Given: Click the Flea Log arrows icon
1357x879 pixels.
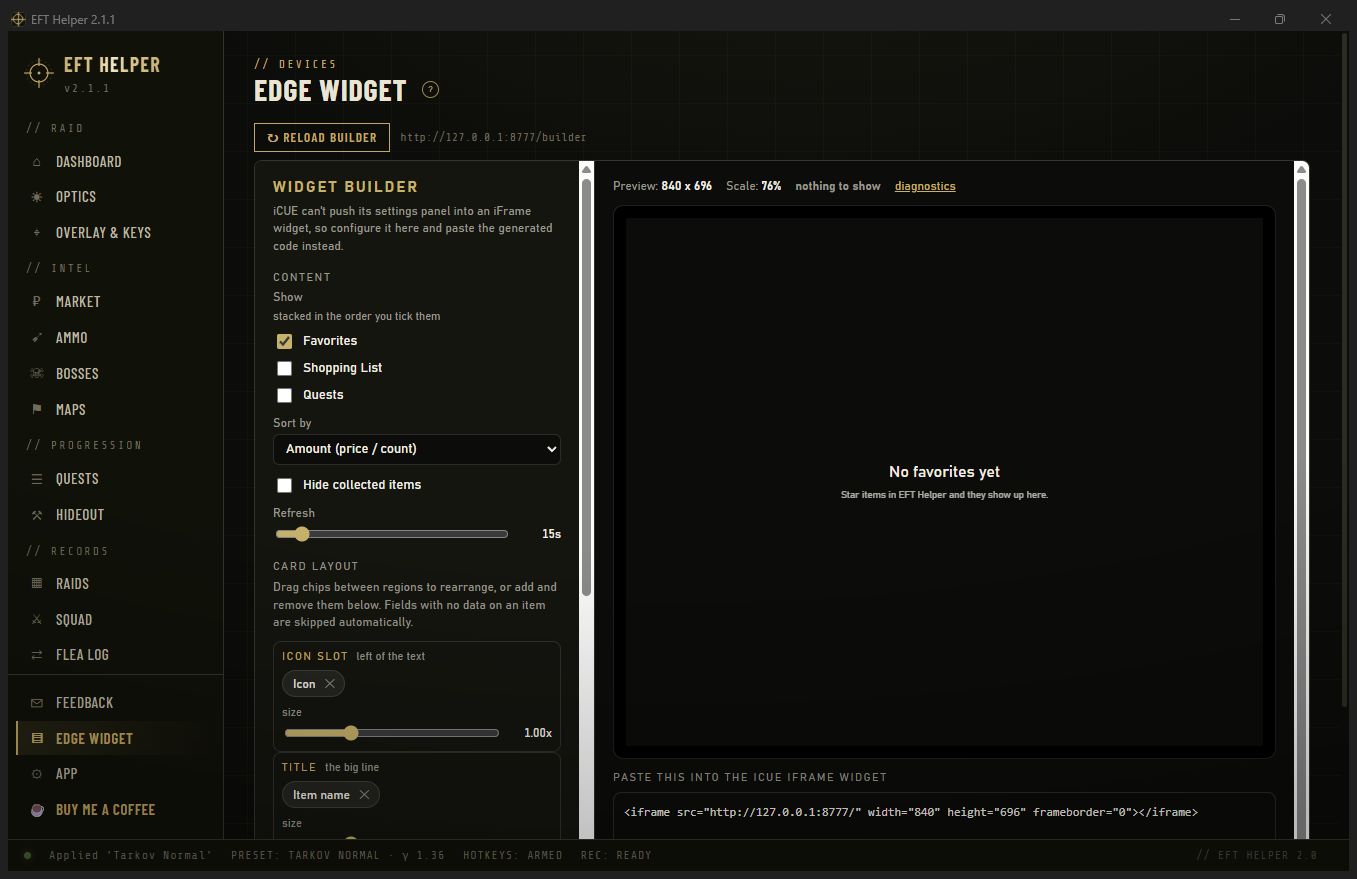Looking at the screenshot, I should pos(37,655).
